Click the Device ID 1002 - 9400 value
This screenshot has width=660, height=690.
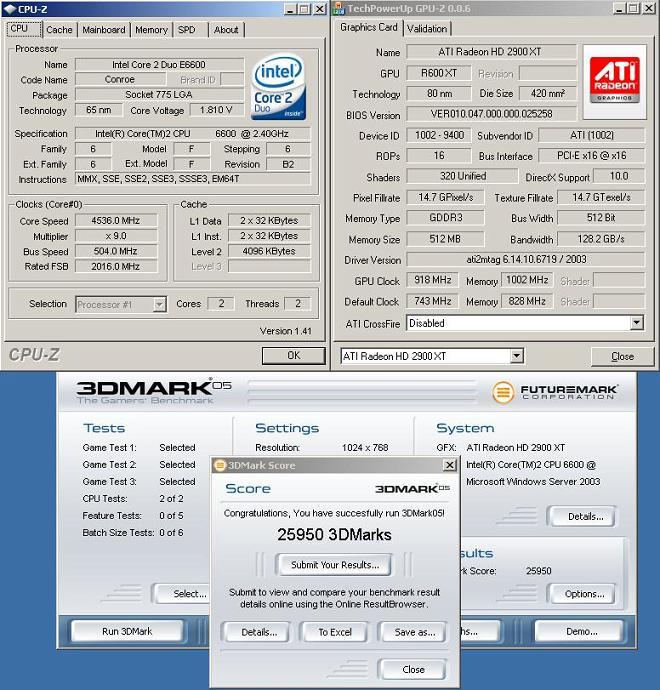[x=439, y=135]
